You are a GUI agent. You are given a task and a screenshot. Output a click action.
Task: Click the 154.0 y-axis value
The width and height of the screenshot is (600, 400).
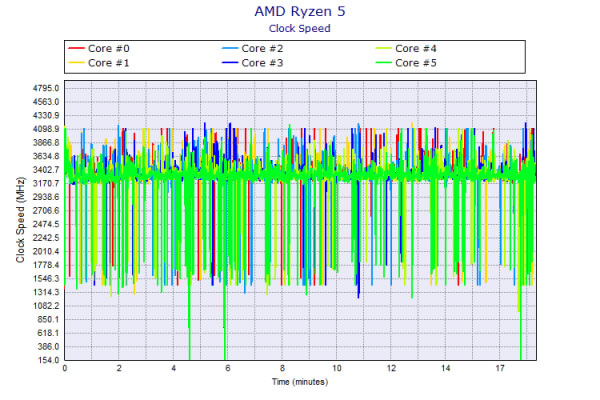(48, 360)
